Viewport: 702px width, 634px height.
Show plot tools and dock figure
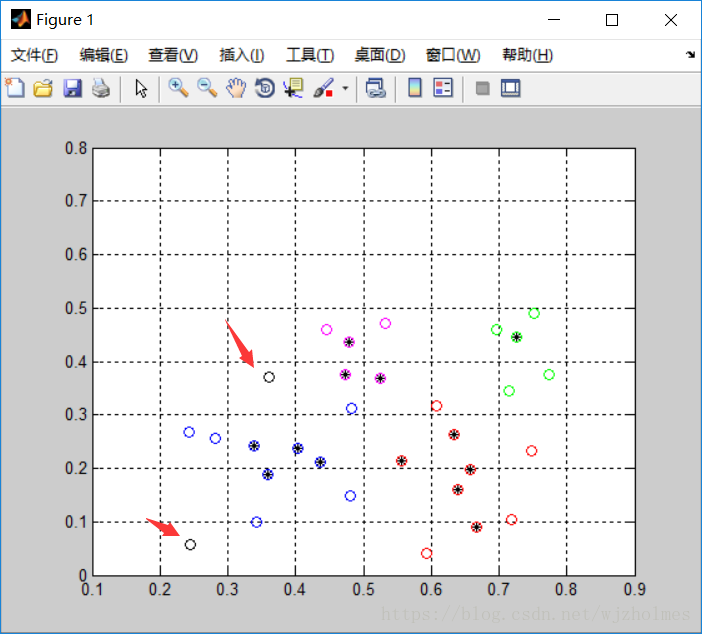pyautogui.click(x=510, y=88)
